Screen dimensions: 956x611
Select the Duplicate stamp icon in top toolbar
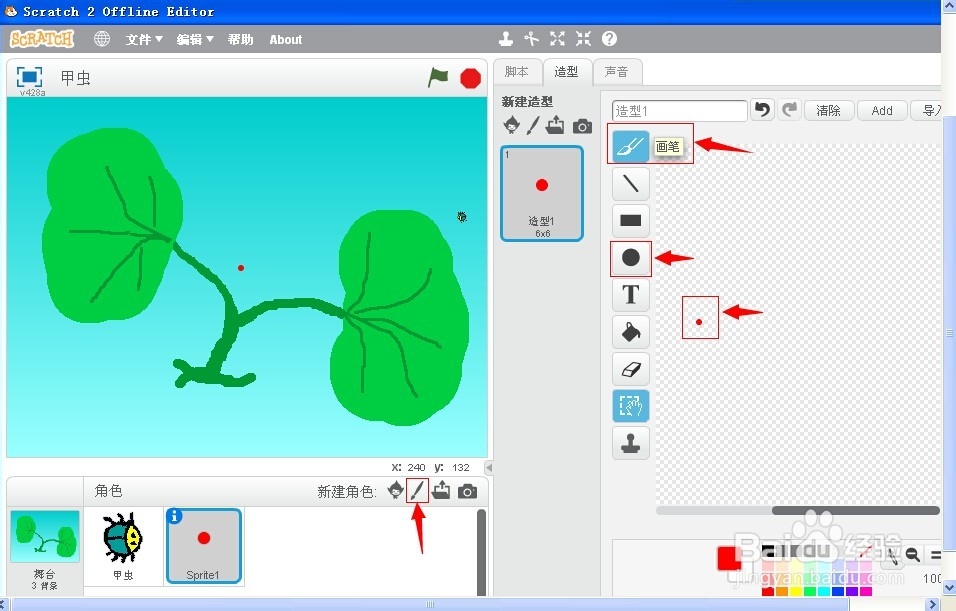tap(505, 39)
